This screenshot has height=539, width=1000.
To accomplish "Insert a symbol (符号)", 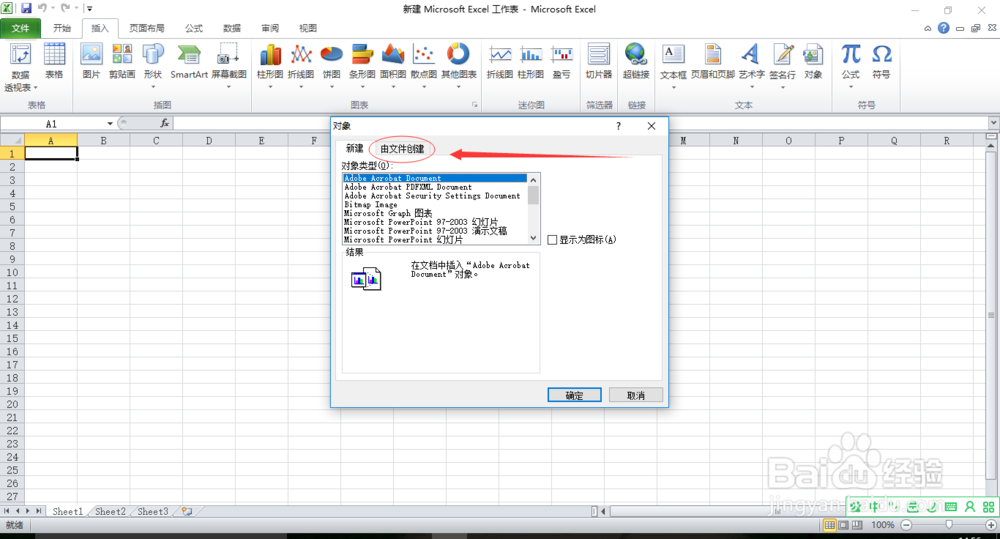I will (x=881, y=62).
